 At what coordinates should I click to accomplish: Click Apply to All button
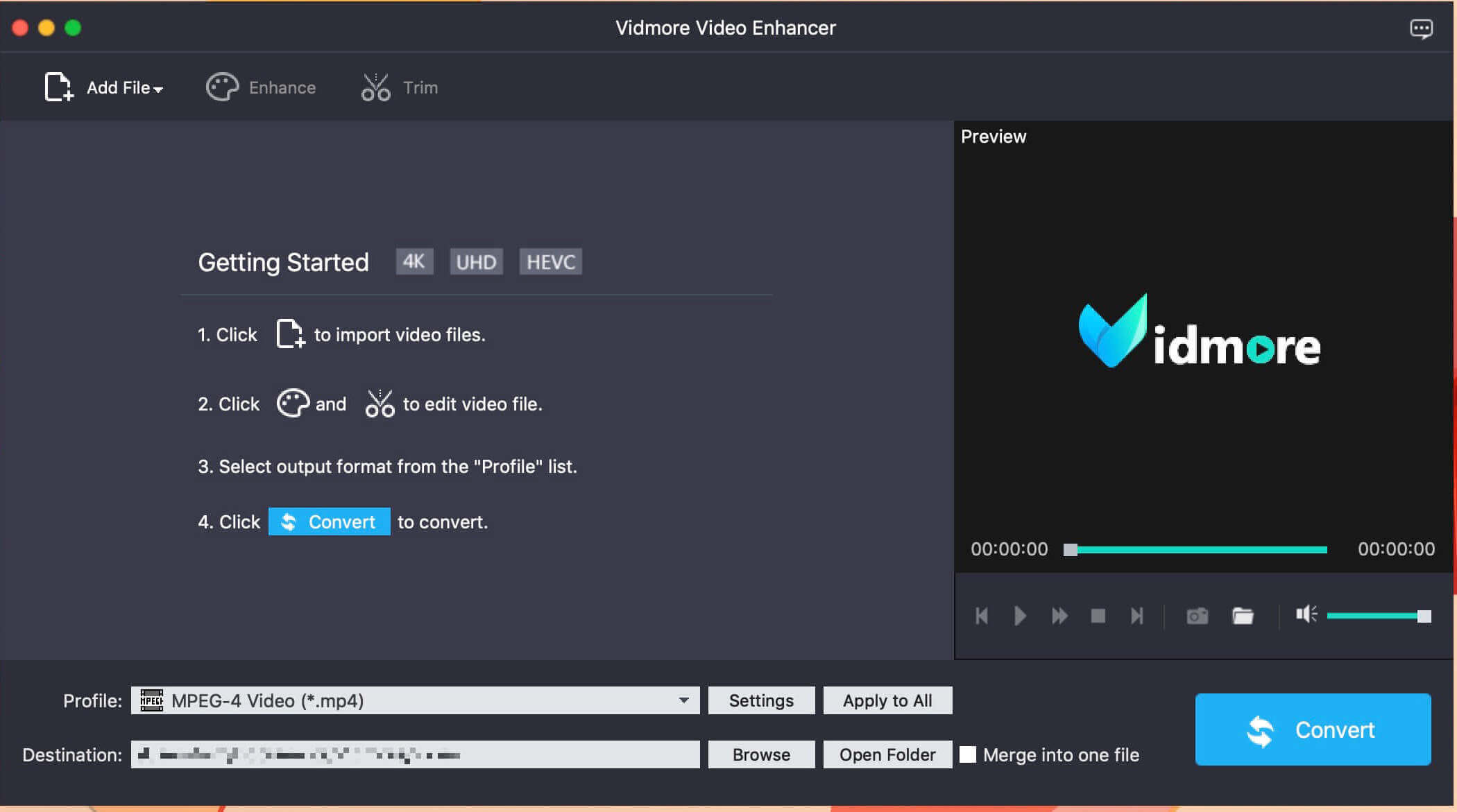887,700
